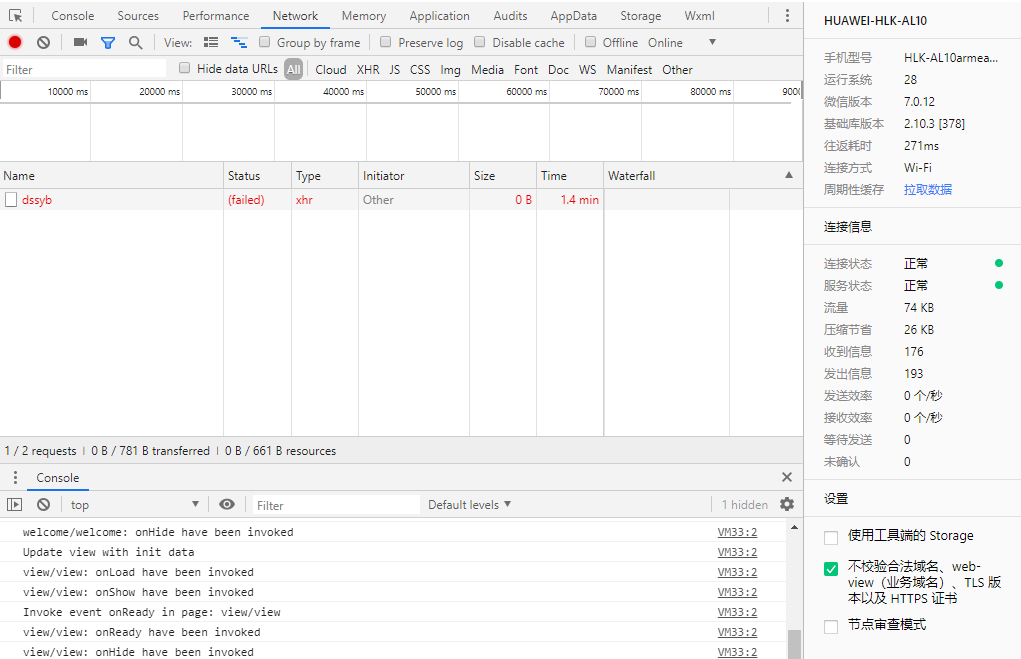Open the Performance tab
The height and width of the screenshot is (659, 1021).
216,16
